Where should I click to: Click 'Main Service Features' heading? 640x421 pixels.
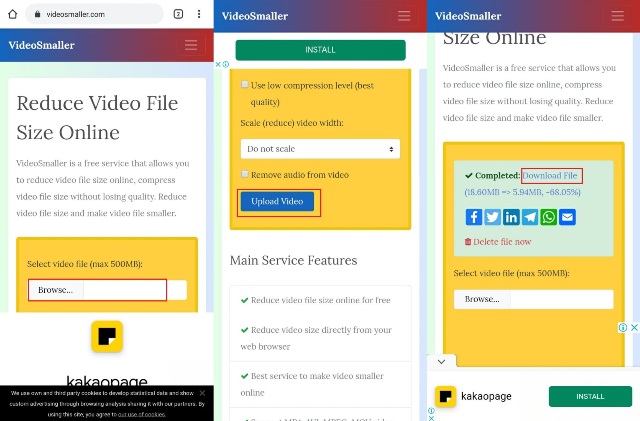point(293,261)
